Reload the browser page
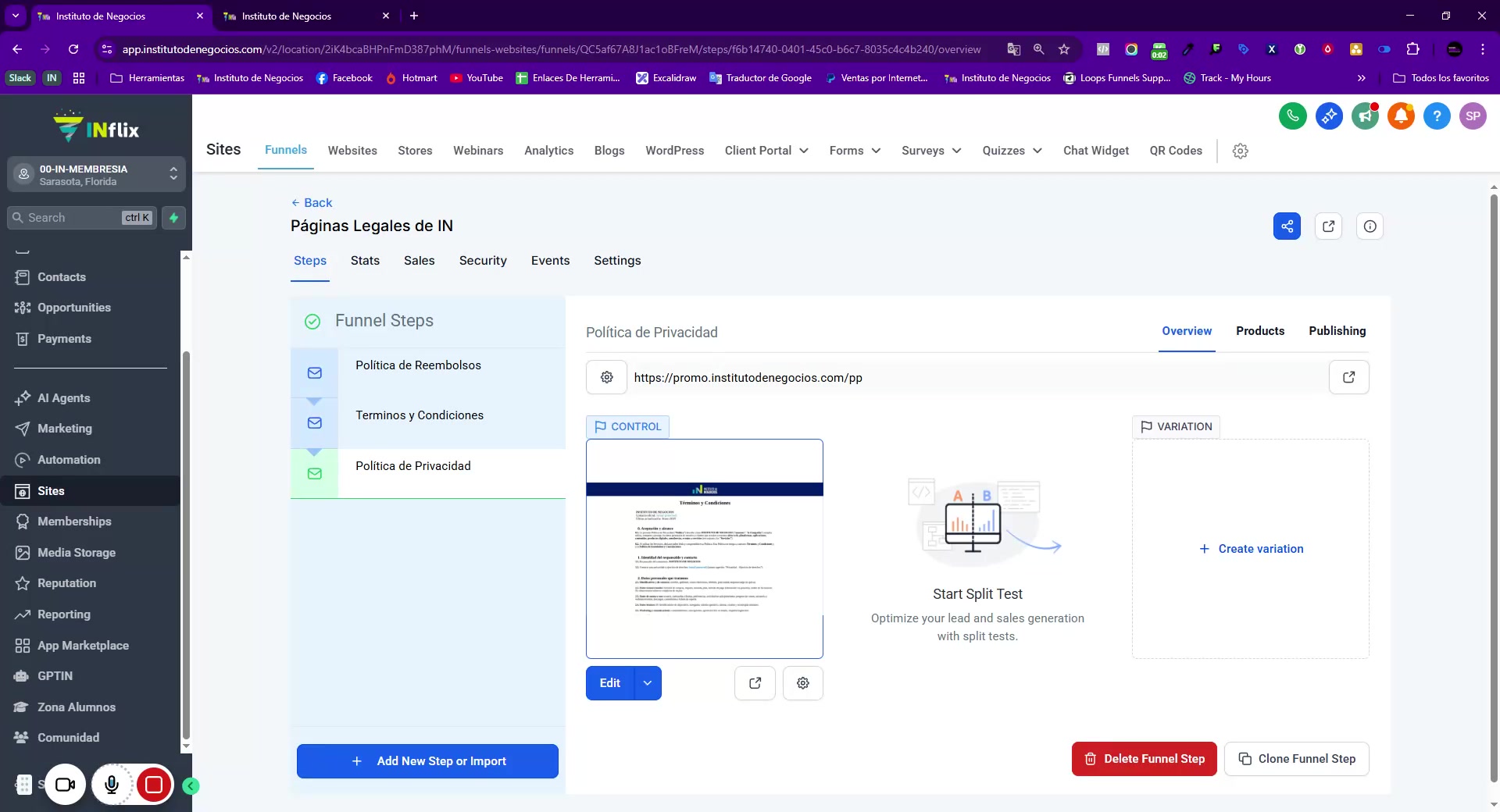Image resolution: width=1500 pixels, height=812 pixels. point(73,49)
